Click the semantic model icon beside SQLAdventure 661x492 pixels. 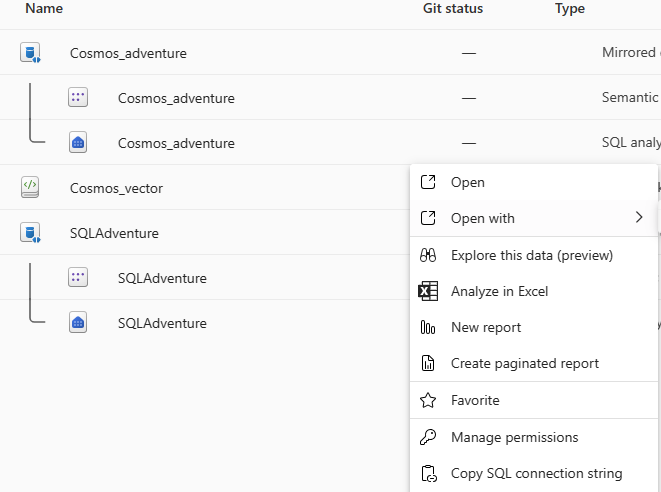point(78,277)
